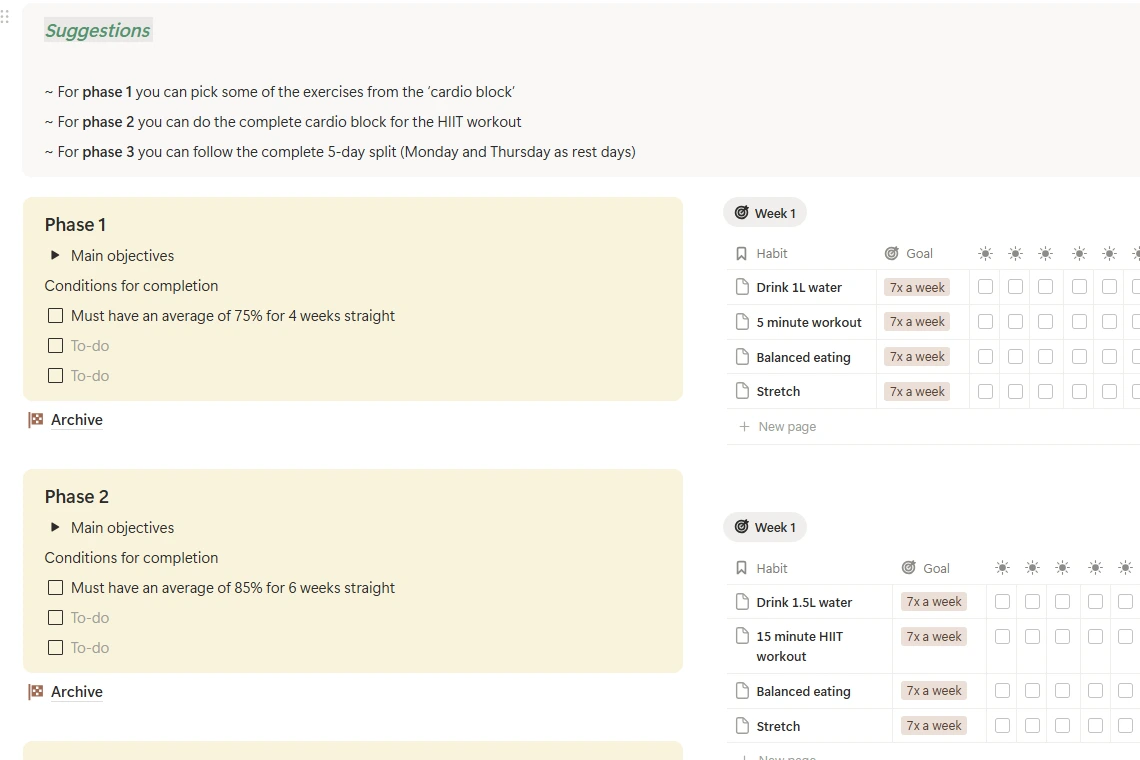Click the bookmark icon in the Habit column header

coord(742,253)
